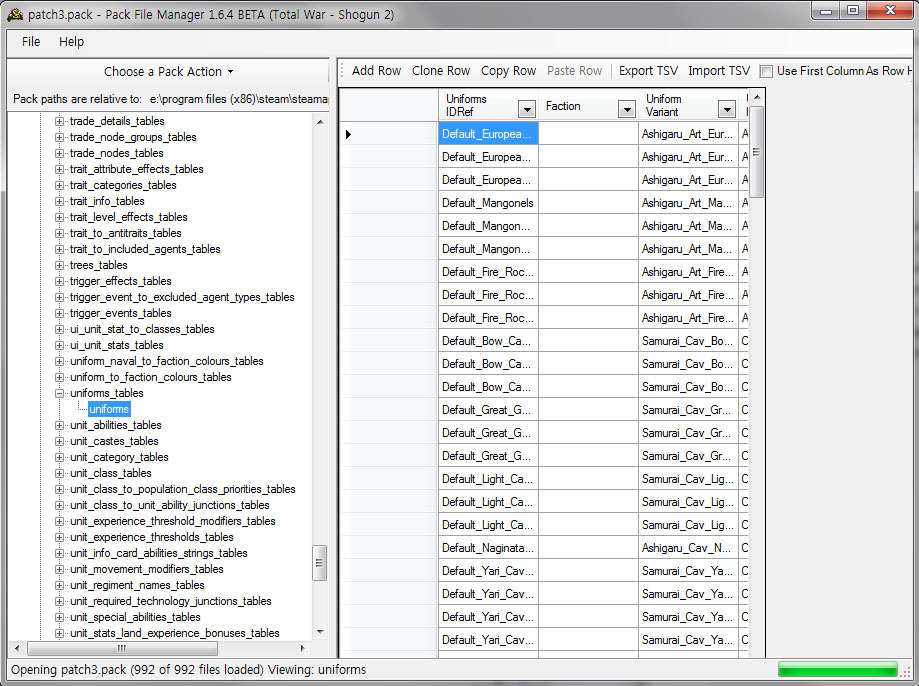Enable Use First Column As Row Header checkbox
This screenshot has height=686, width=919.
pyautogui.click(x=766, y=71)
